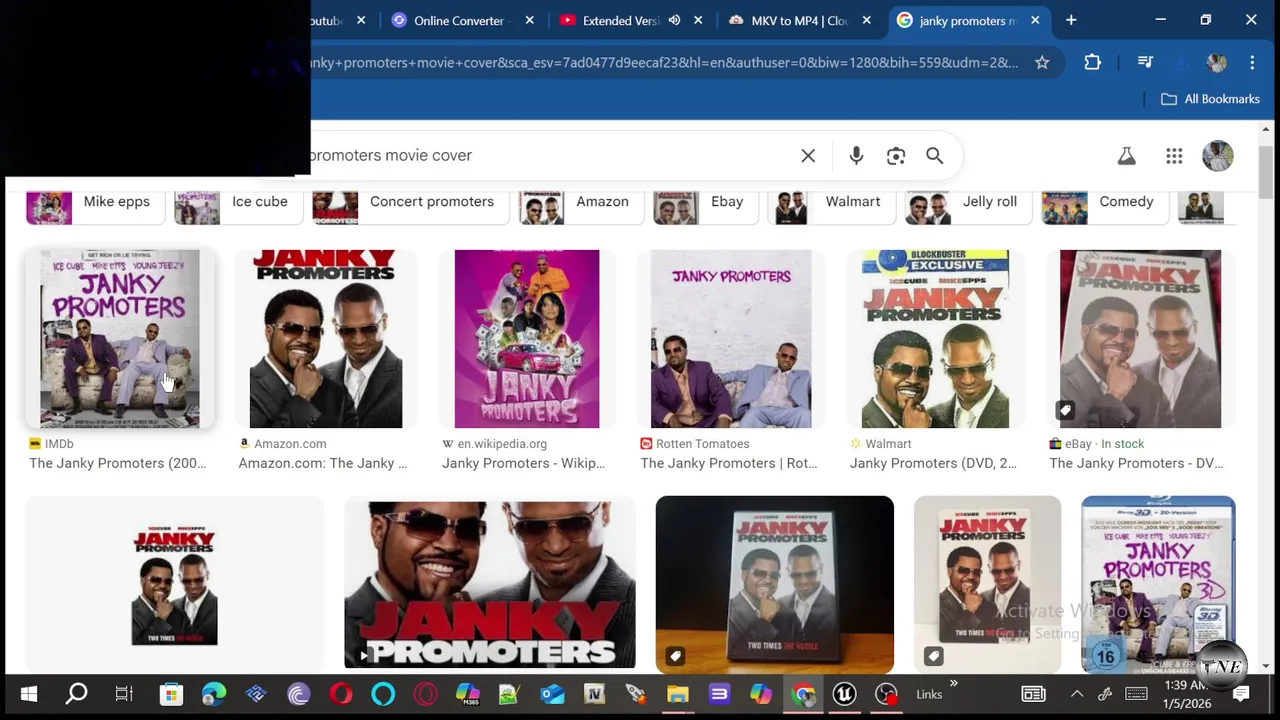
Task: Open Search Labs beaker icon
Action: pos(1126,156)
